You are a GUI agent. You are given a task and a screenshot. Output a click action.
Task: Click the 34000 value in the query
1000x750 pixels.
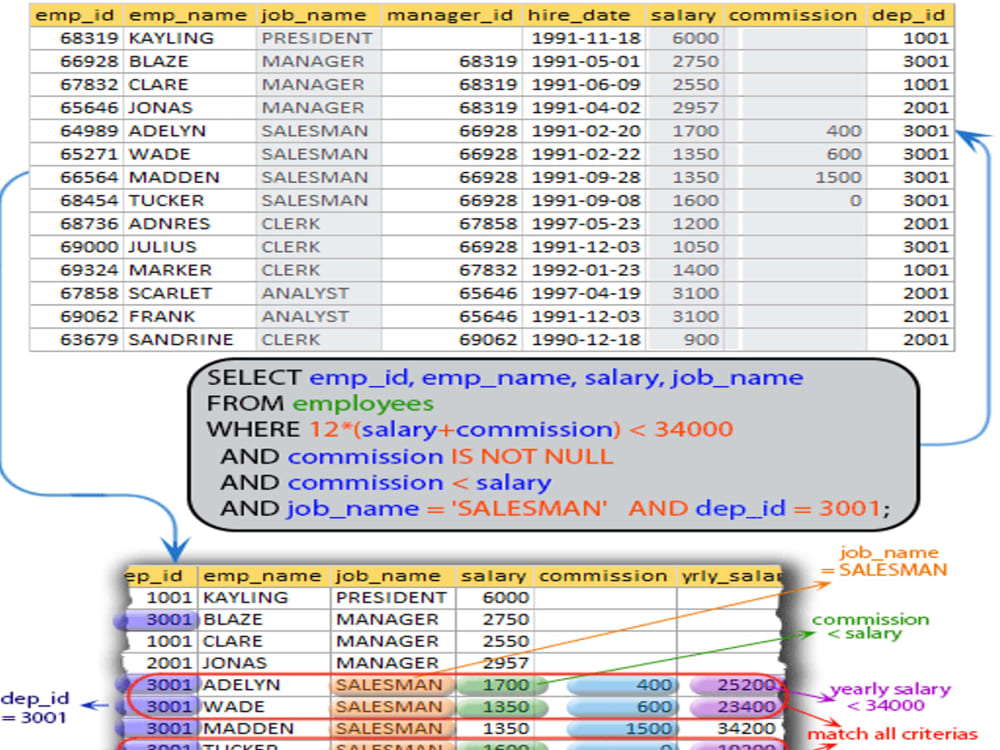pyautogui.click(x=694, y=429)
